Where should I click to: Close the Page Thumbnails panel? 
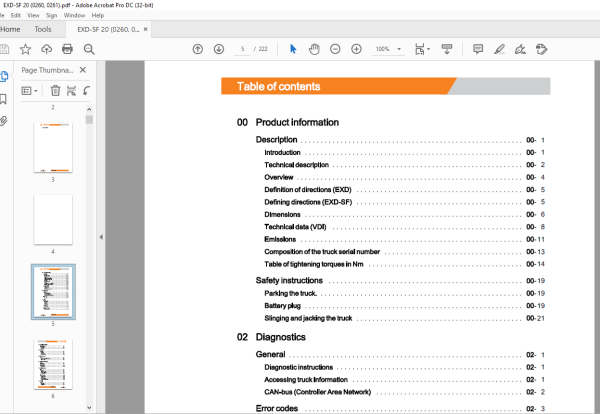(83, 70)
